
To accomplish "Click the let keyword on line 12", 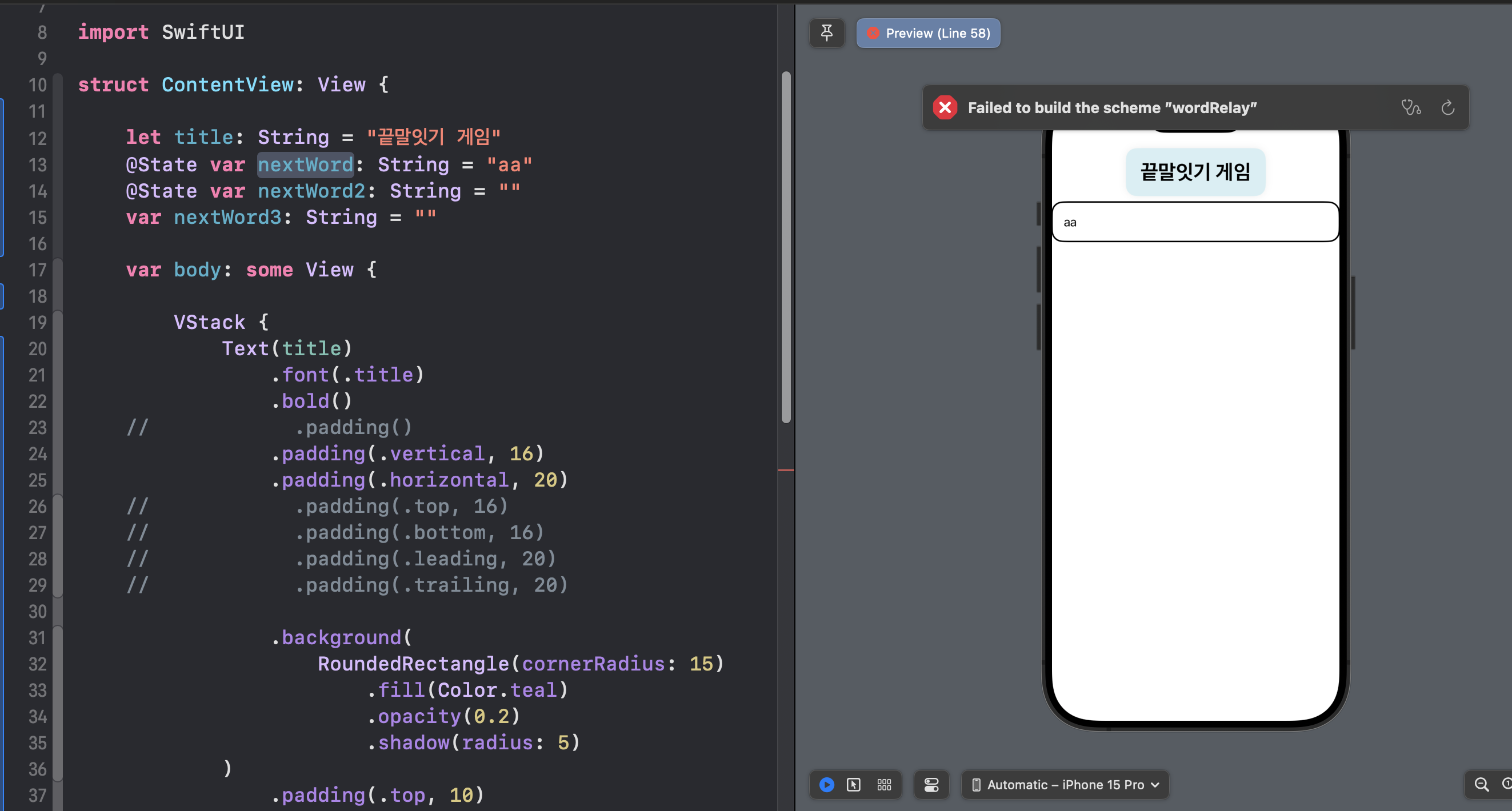I will [143, 137].
